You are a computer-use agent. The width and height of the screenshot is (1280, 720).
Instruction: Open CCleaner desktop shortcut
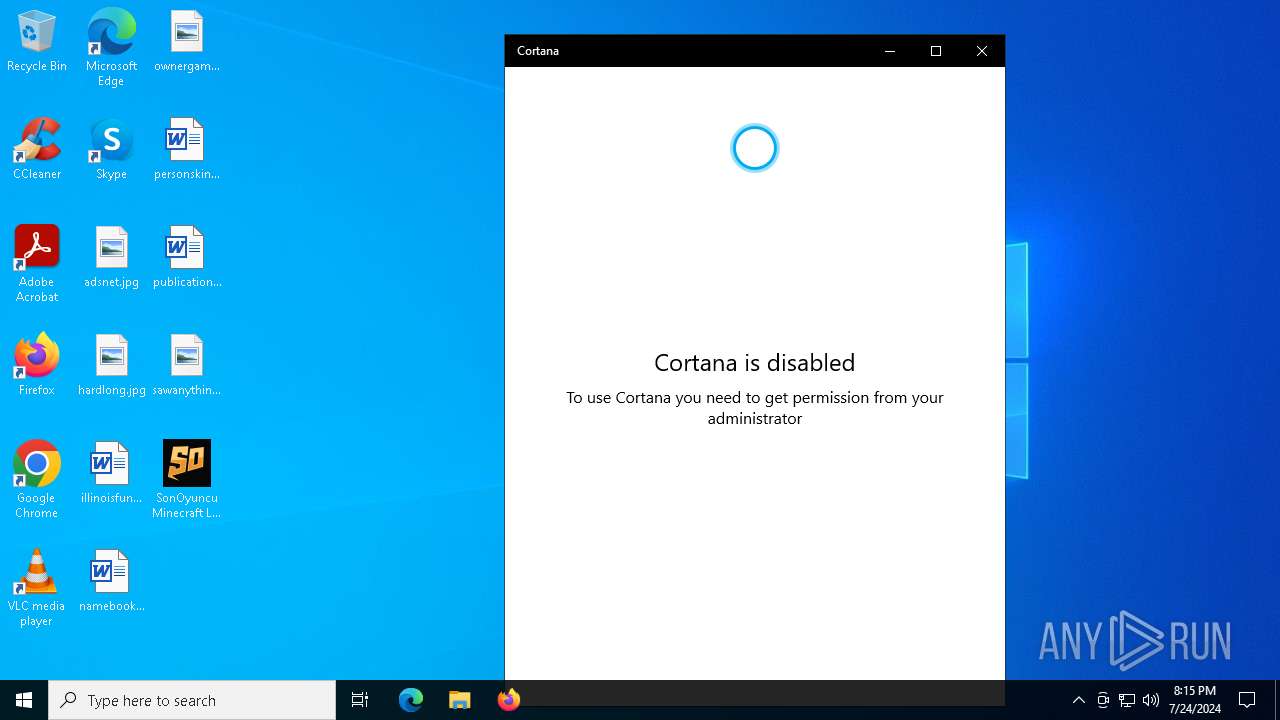(37, 150)
